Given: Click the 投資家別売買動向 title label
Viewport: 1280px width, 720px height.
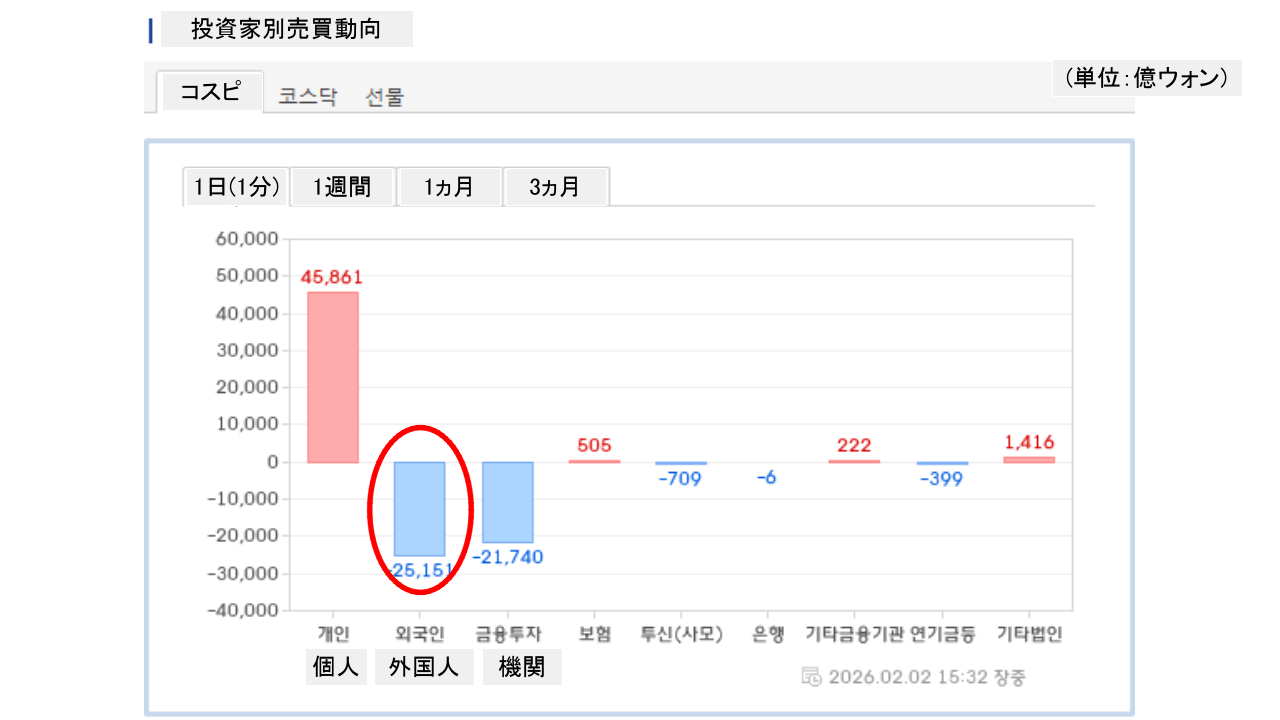Looking at the screenshot, I should 286,29.
